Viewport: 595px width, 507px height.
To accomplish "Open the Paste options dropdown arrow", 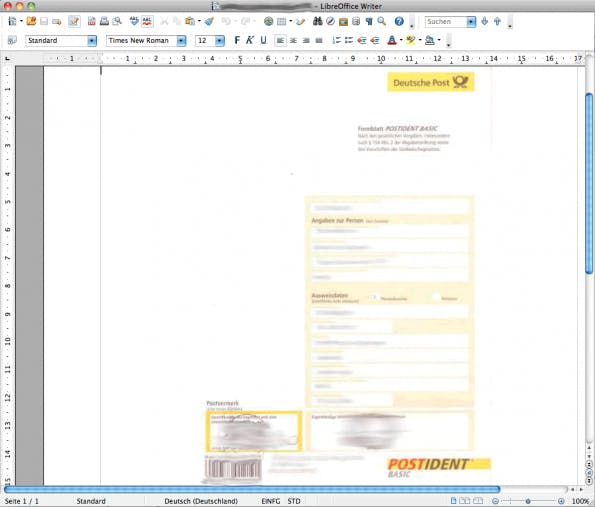I will tap(199, 21).
